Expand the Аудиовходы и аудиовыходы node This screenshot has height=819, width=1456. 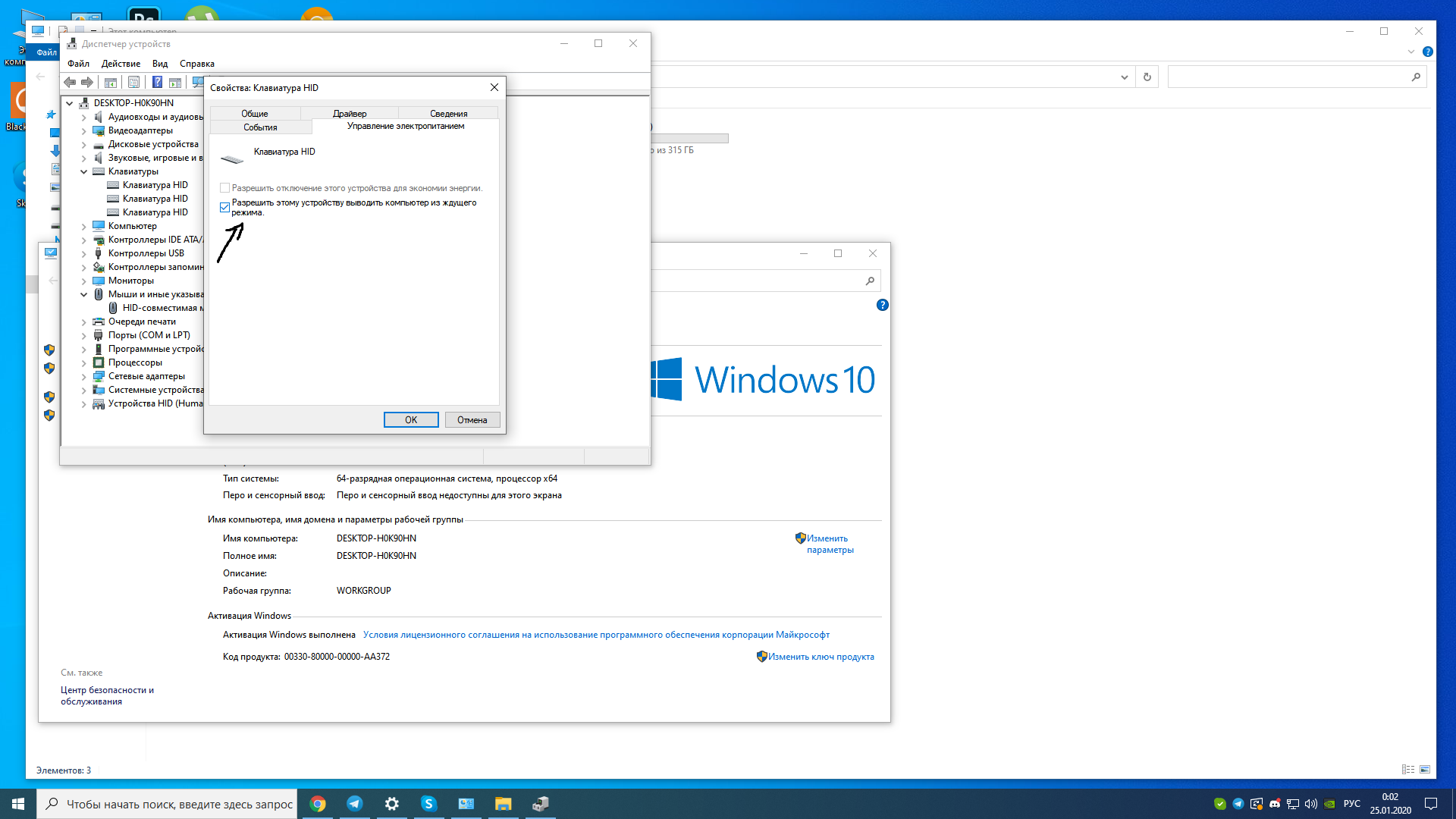click(x=84, y=117)
